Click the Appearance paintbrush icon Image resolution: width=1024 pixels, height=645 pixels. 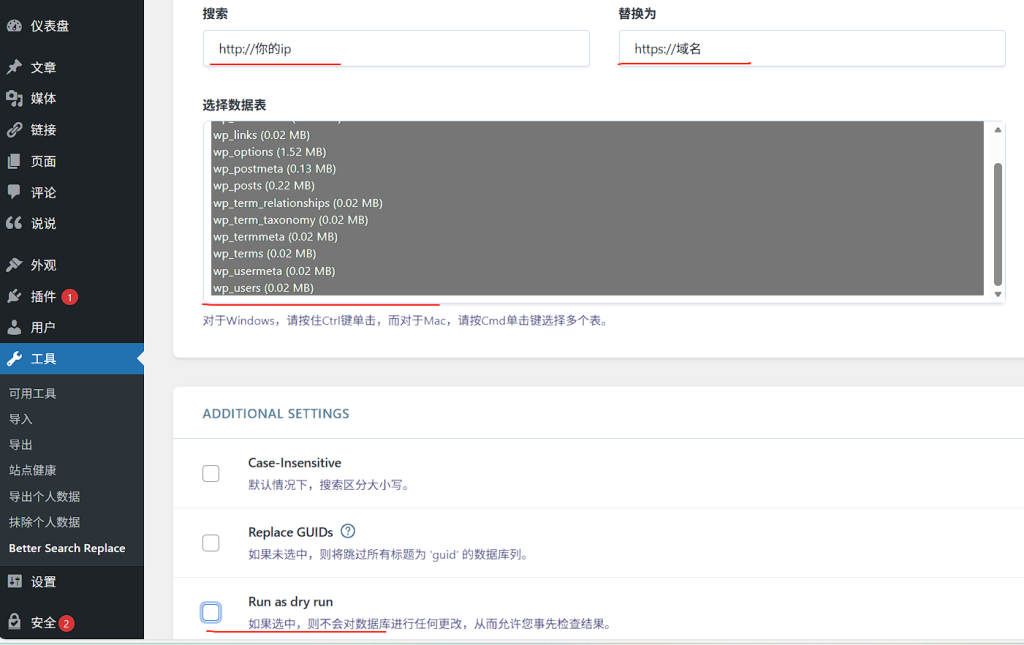14,265
